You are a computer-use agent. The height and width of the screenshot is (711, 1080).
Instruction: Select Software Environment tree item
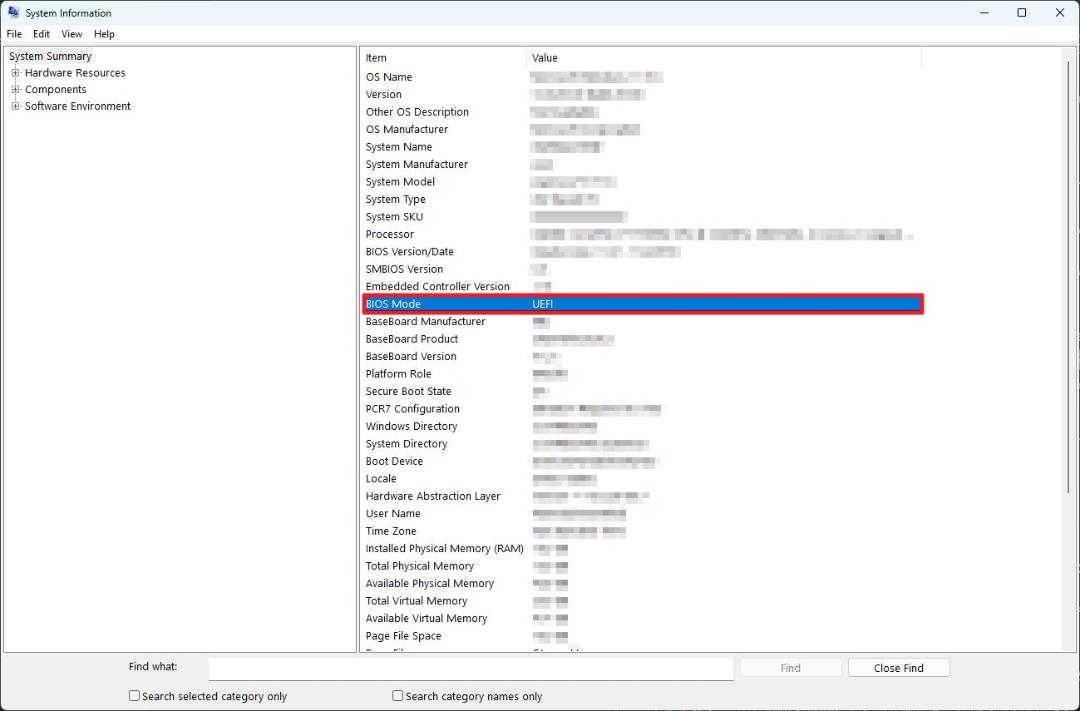[x=78, y=106]
